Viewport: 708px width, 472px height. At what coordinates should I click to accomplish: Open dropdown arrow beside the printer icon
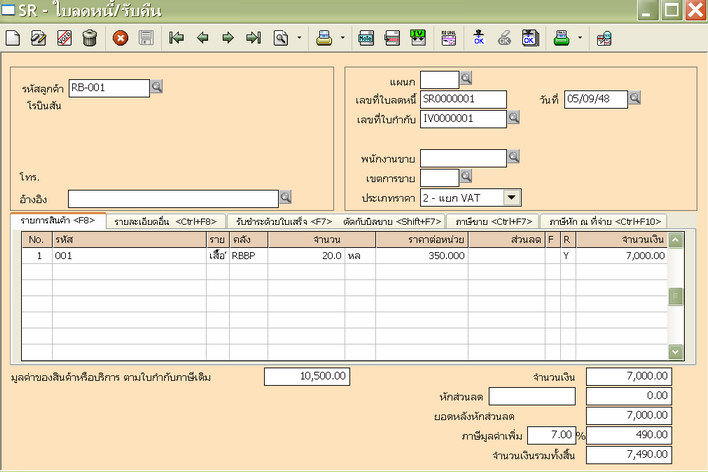[x=343, y=39]
